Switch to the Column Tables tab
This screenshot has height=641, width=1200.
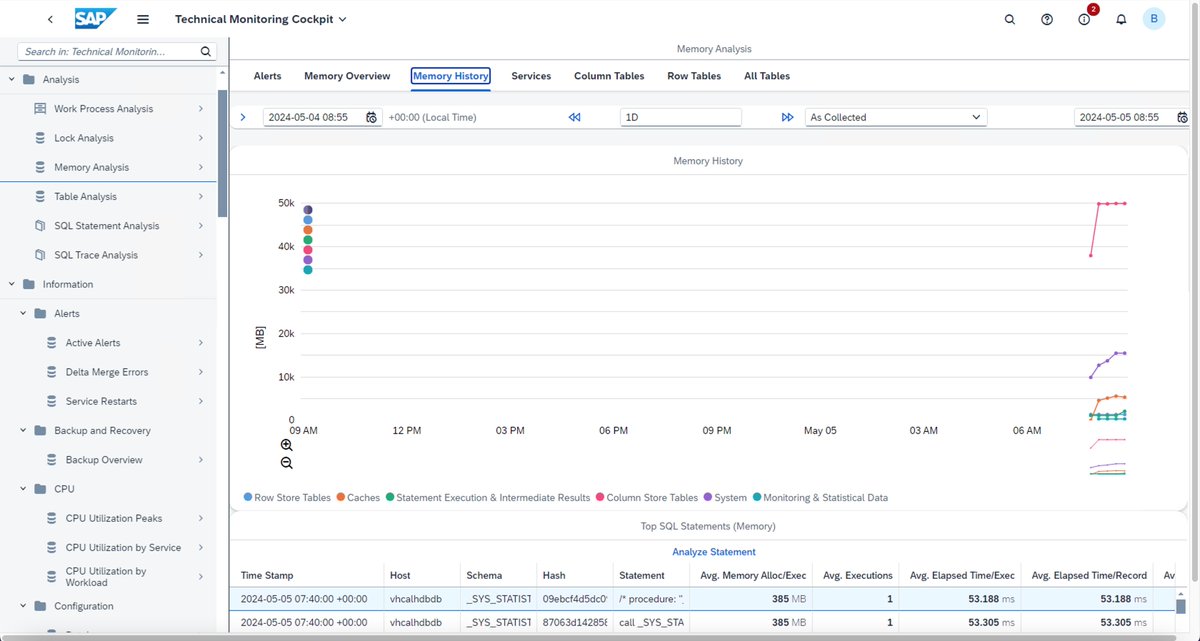pyautogui.click(x=609, y=76)
